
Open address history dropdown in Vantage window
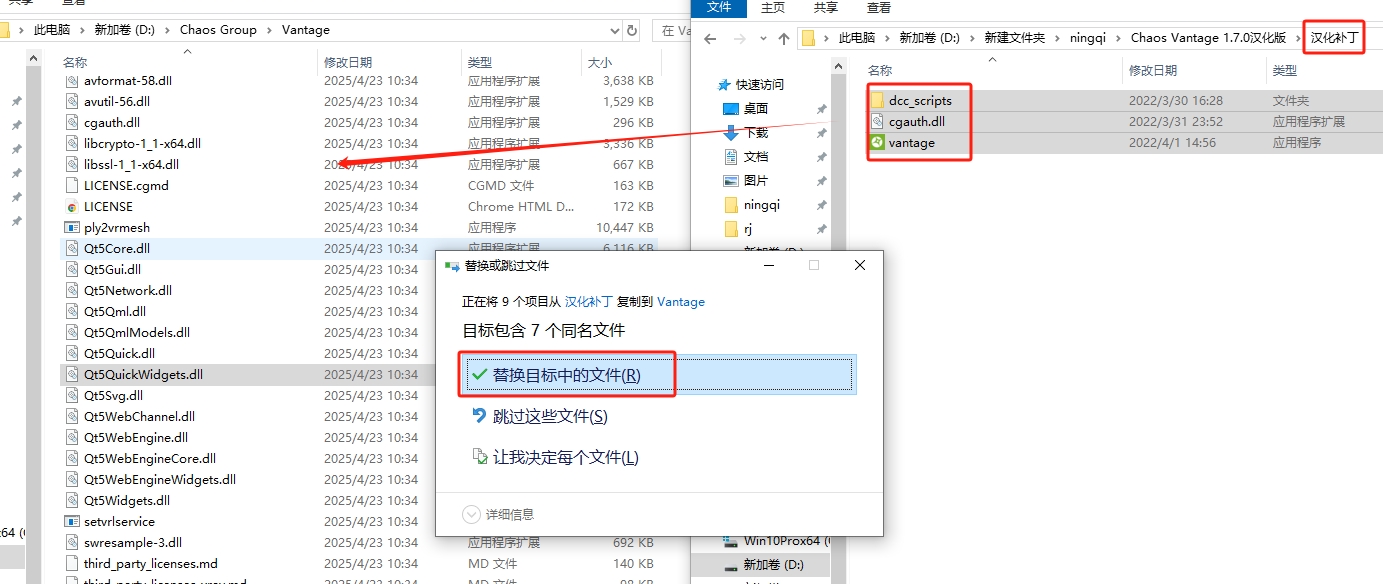(614, 30)
